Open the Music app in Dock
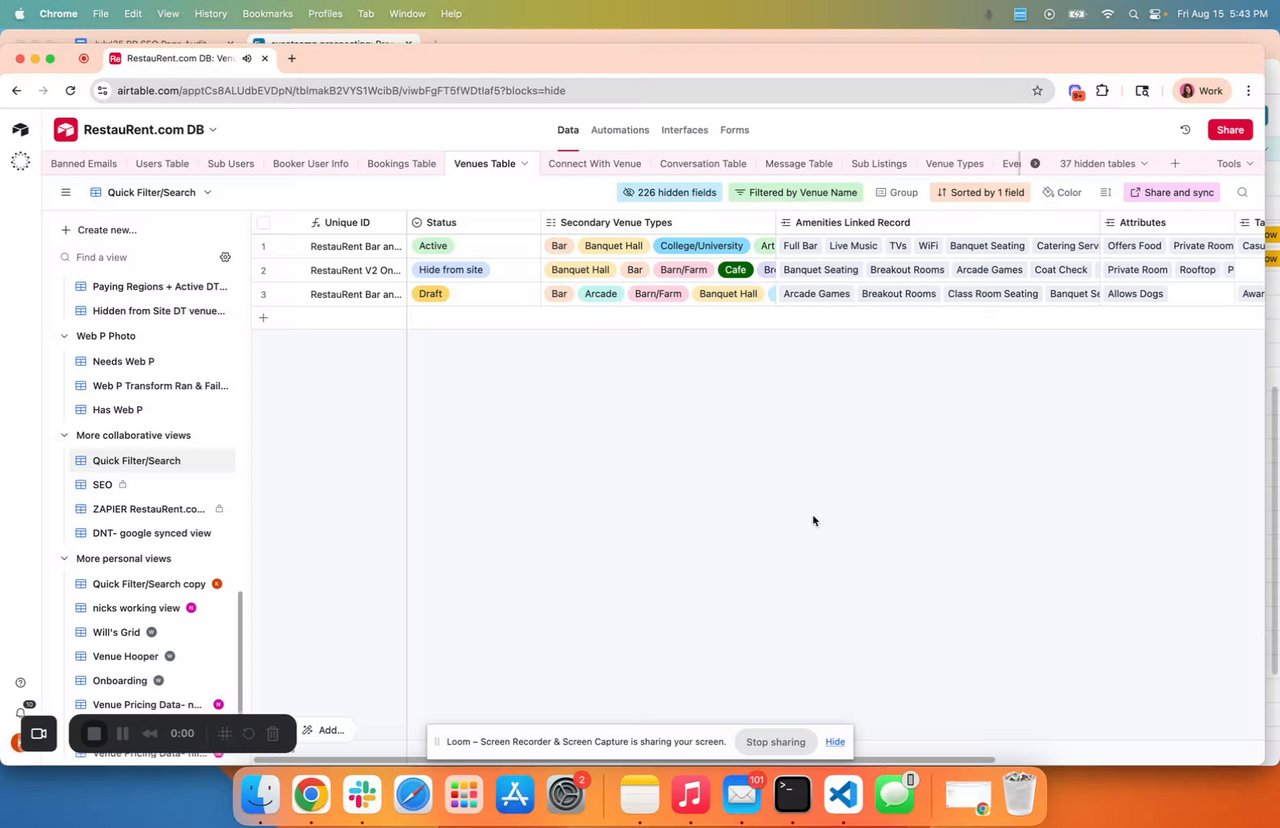 click(x=690, y=795)
